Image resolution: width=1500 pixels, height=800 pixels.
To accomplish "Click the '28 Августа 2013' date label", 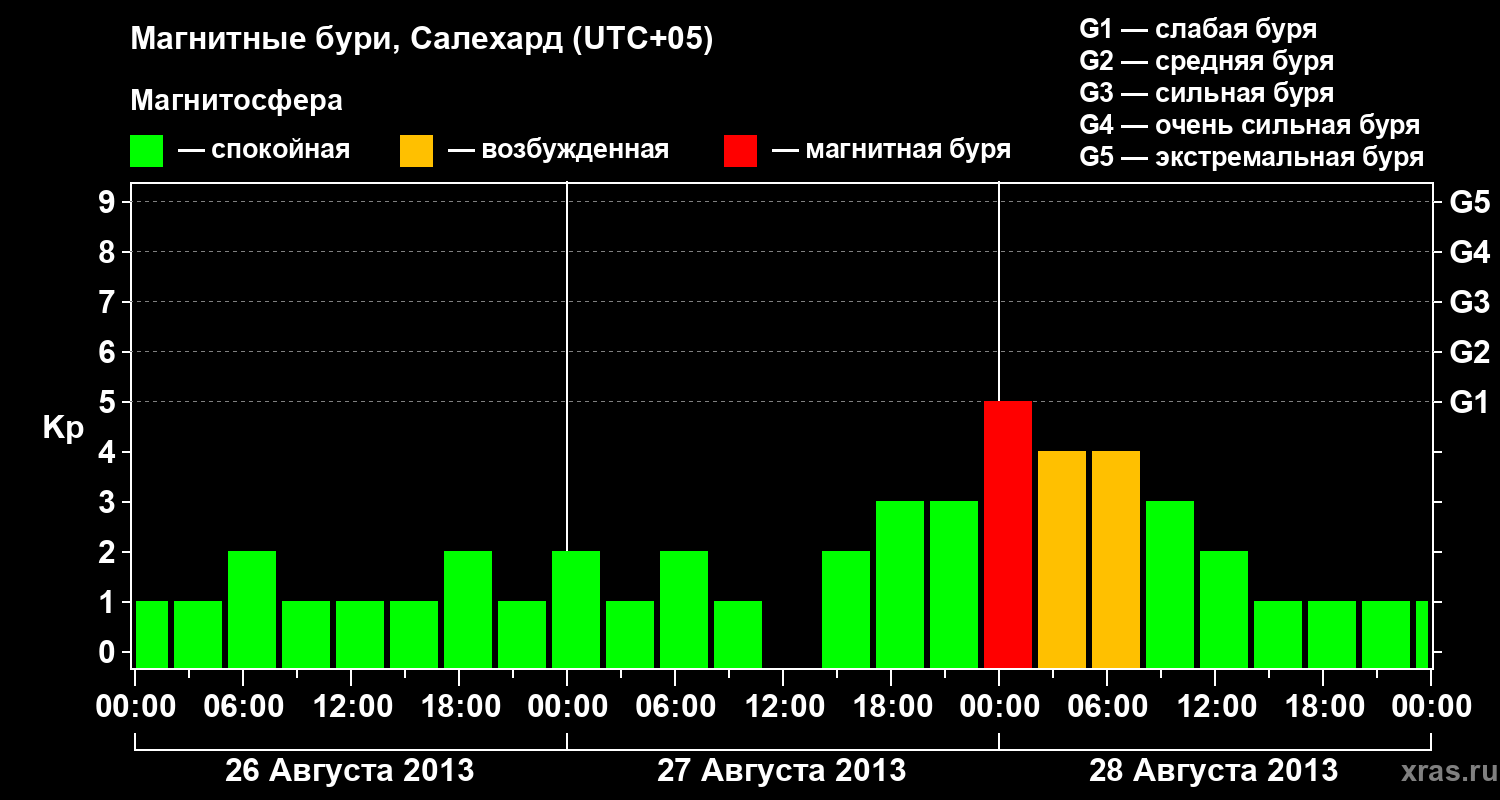I will click(1214, 771).
